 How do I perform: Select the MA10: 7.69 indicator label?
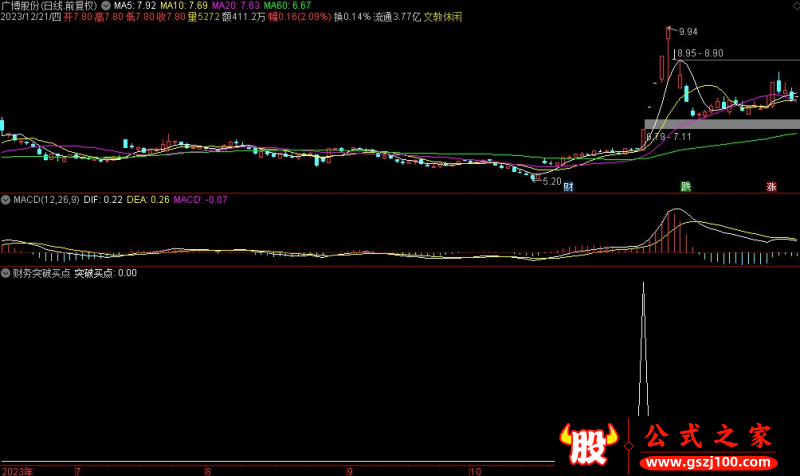(184, 6)
